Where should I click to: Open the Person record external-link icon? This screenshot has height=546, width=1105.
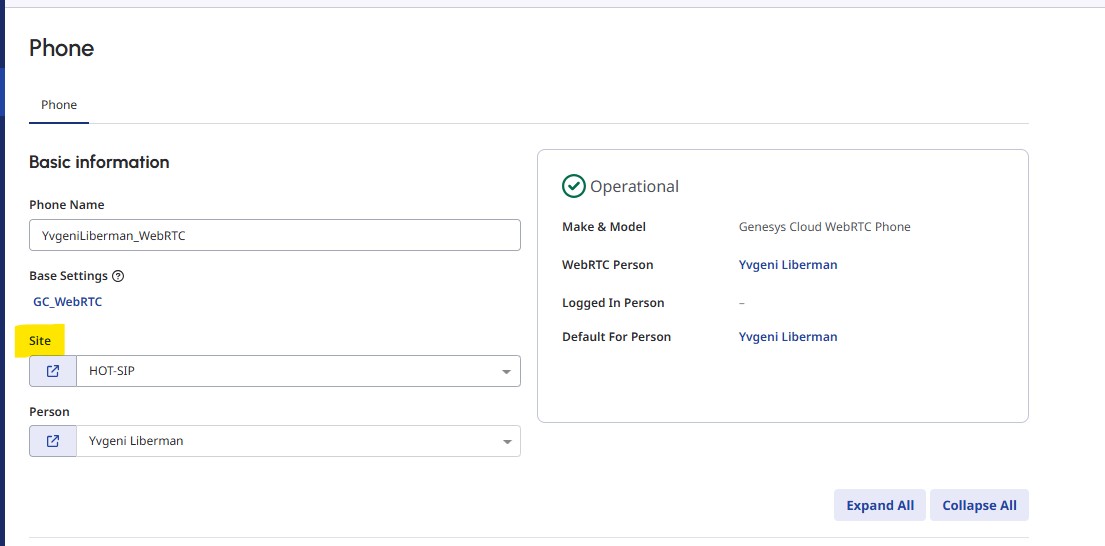[x=53, y=441]
